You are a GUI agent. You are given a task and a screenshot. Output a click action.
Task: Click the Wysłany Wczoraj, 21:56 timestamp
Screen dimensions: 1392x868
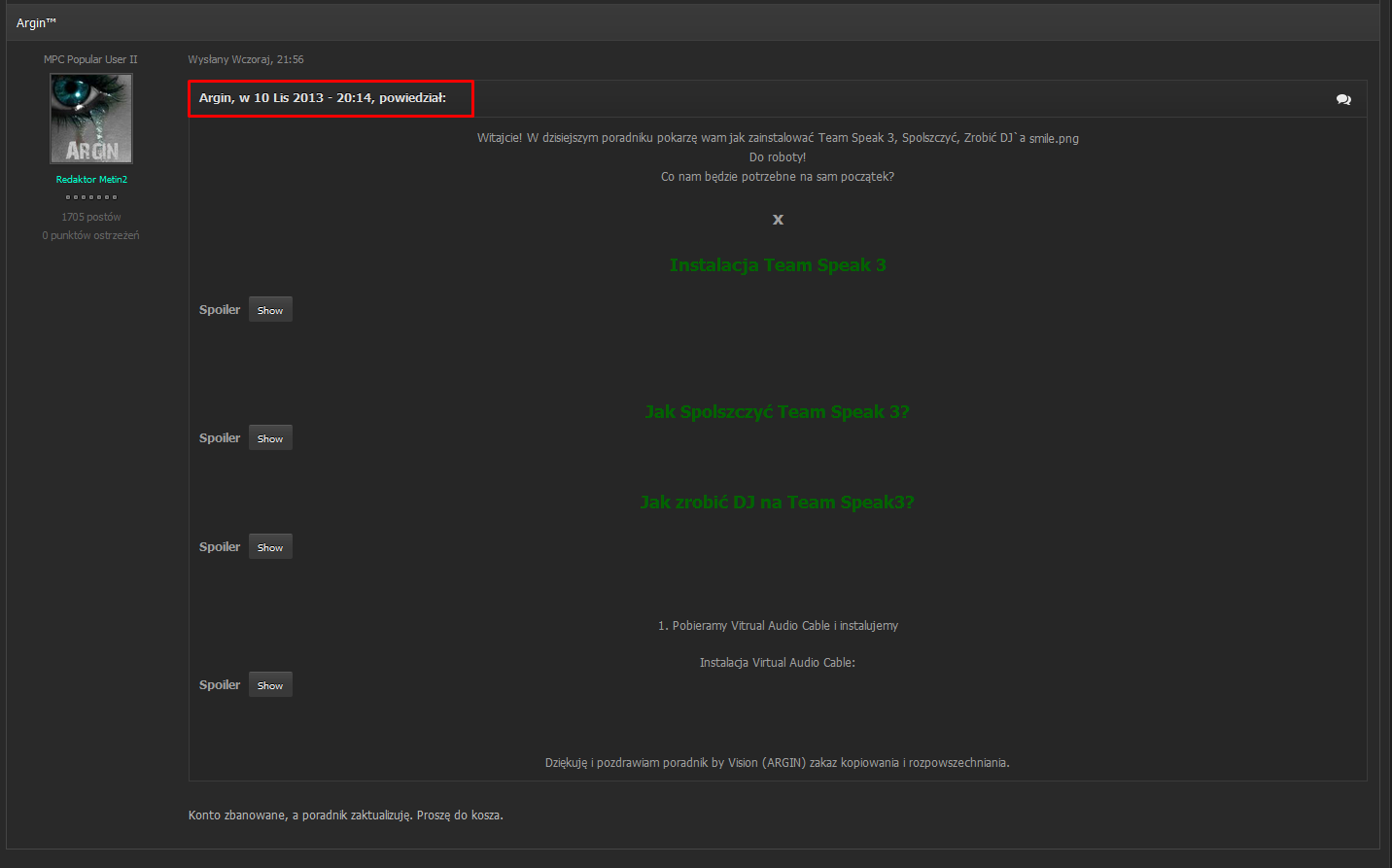(246, 59)
